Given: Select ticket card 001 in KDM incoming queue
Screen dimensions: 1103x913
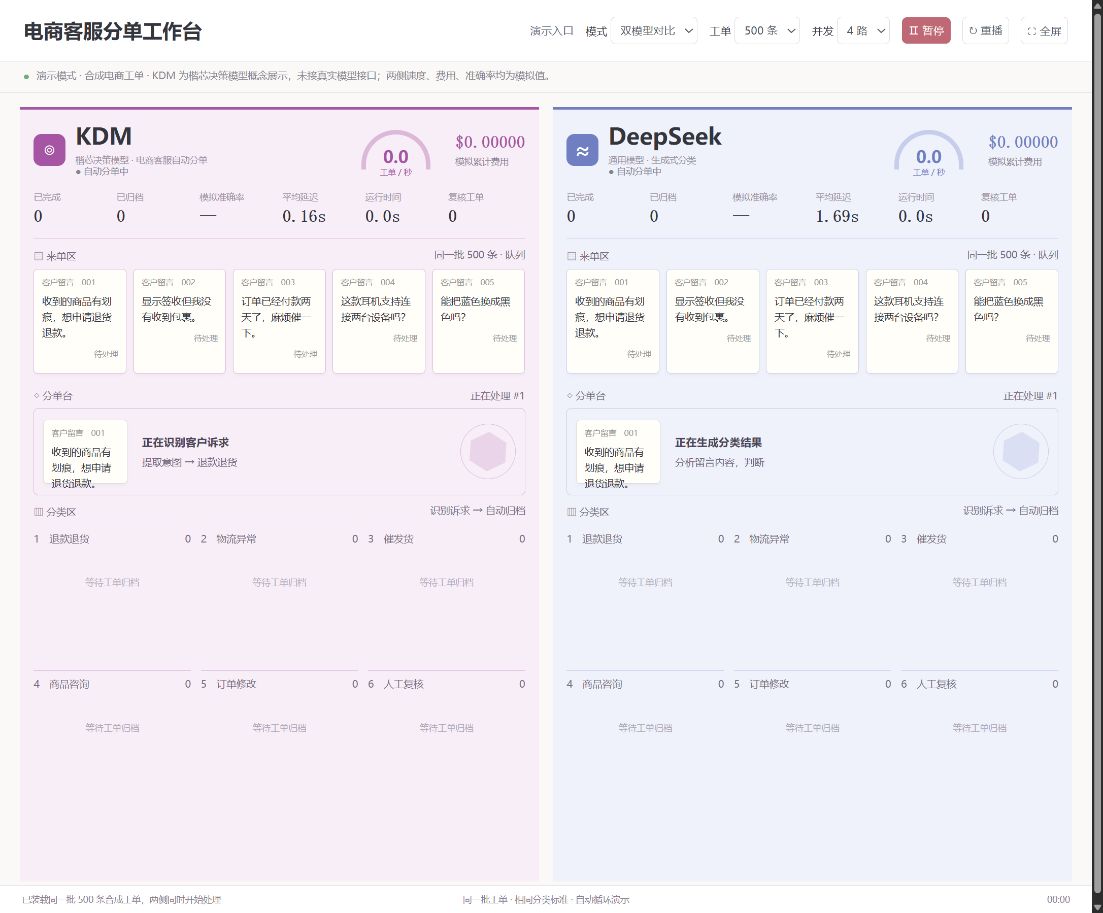Looking at the screenshot, I should (80, 321).
